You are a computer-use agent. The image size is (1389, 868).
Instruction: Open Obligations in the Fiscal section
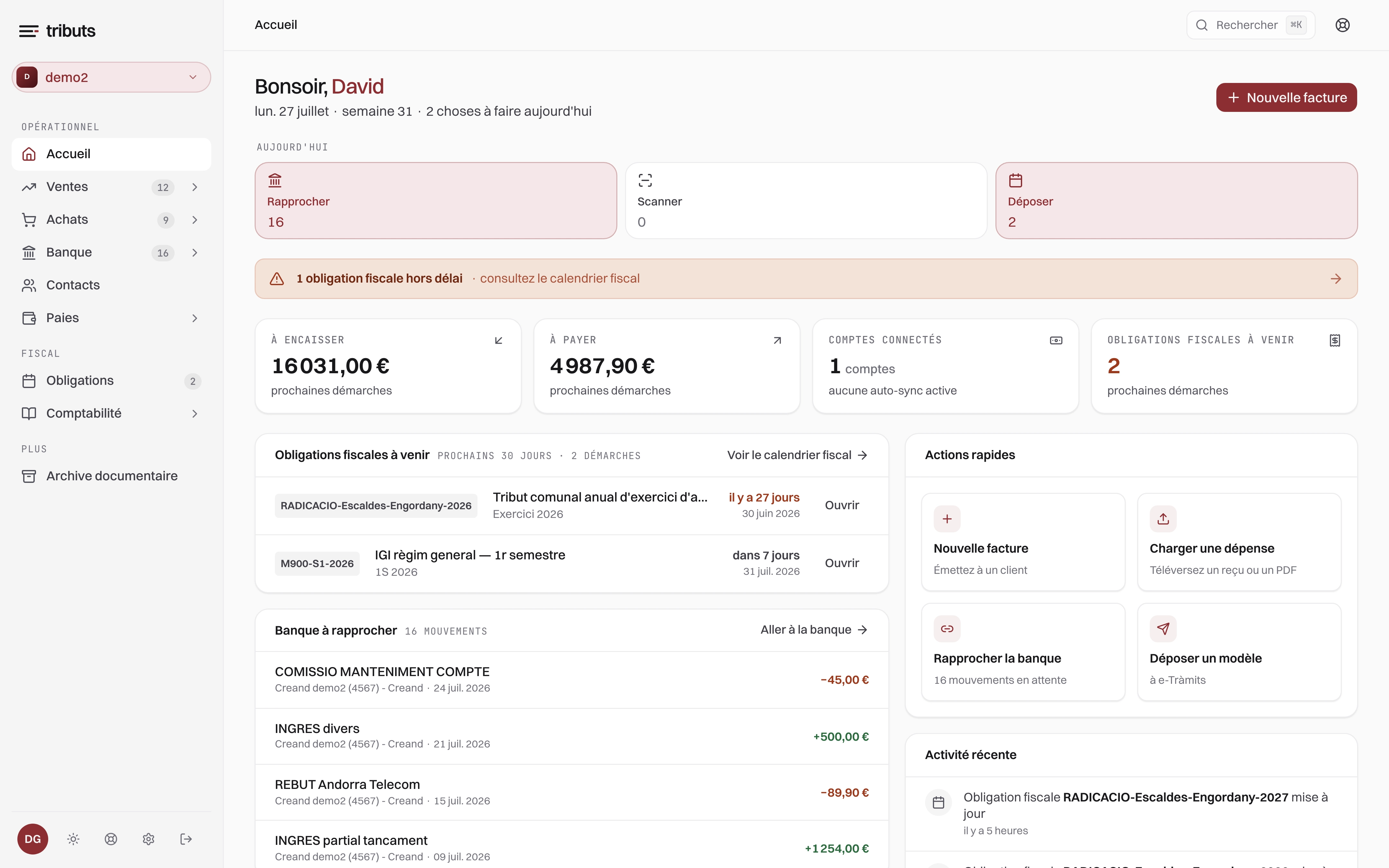(x=111, y=381)
